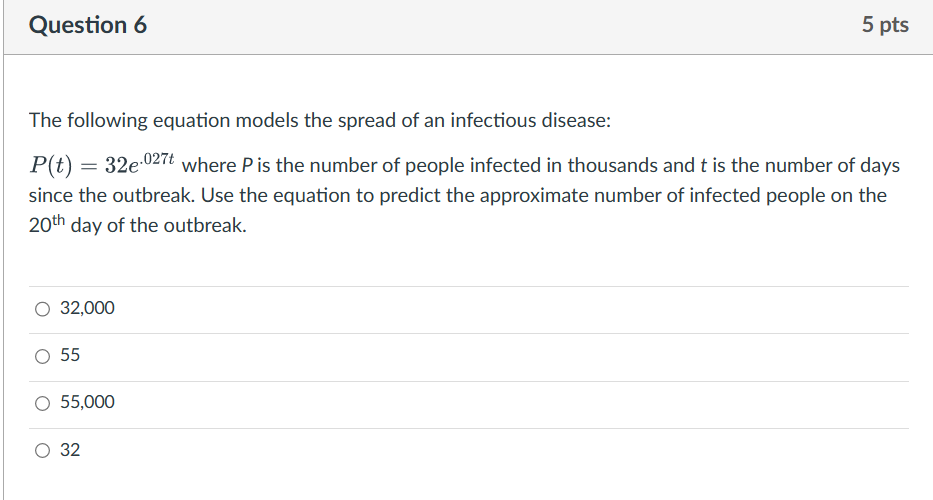Click the "32,000" answer label text
This screenshot has width=933, height=500.
tap(87, 308)
